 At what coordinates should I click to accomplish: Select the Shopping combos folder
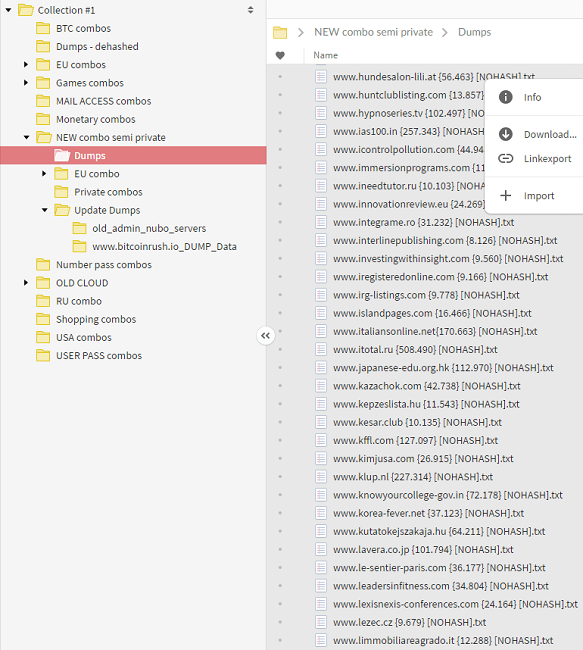(96, 319)
